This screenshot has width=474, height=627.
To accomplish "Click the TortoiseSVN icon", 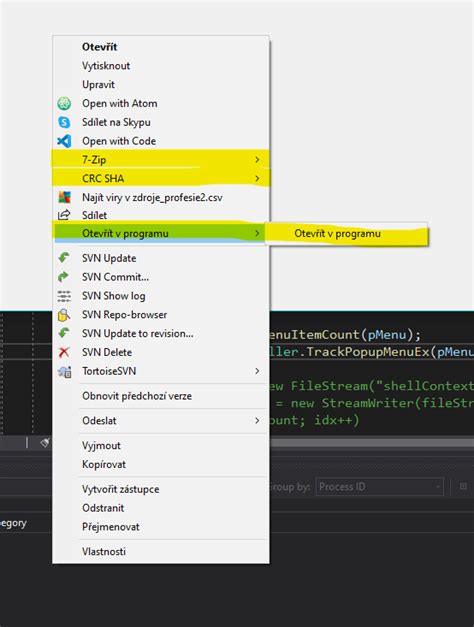I will click(x=64, y=371).
